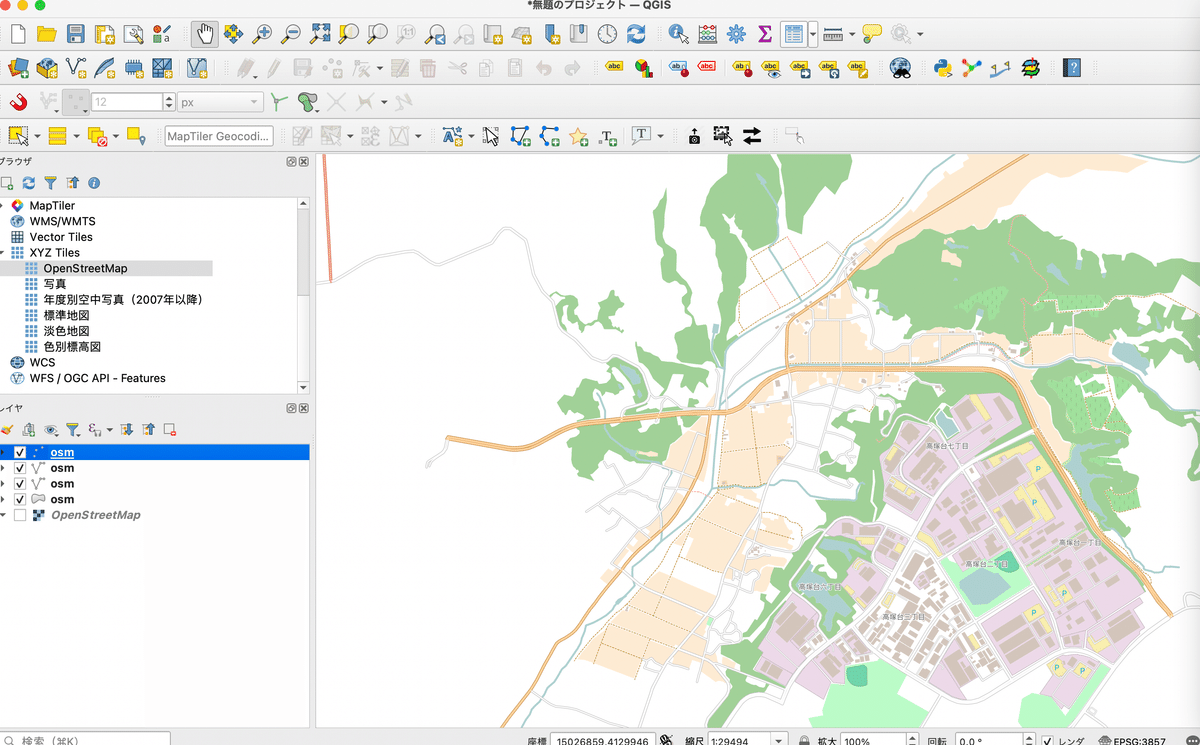The height and width of the screenshot is (745, 1200).
Task: Activate the Zoom In tool
Action: tap(263, 34)
